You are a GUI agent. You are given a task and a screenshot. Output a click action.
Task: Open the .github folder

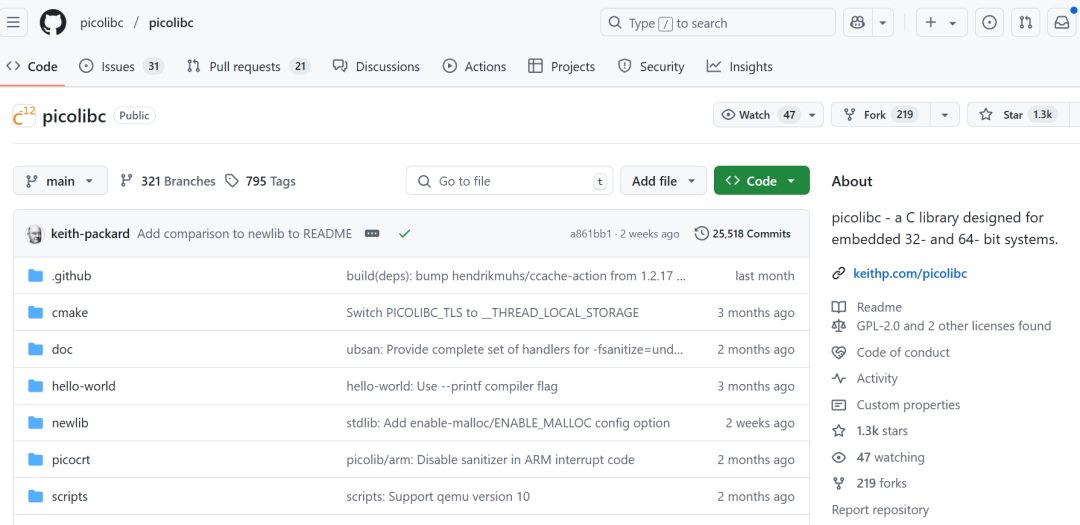coord(72,276)
